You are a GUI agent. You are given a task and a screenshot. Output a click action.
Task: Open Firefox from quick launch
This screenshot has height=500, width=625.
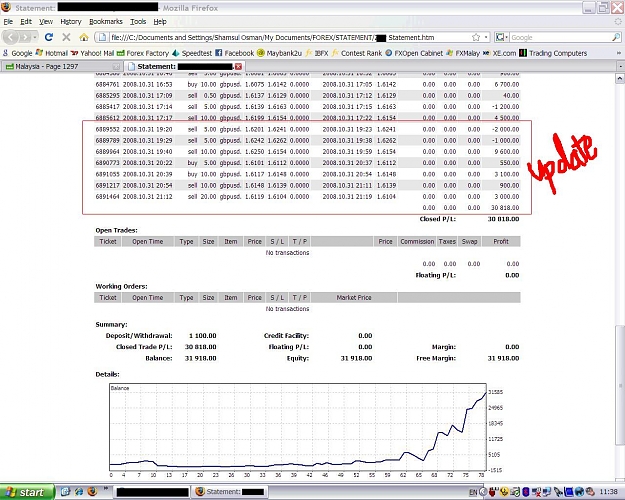pyautogui.click(x=92, y=492)
